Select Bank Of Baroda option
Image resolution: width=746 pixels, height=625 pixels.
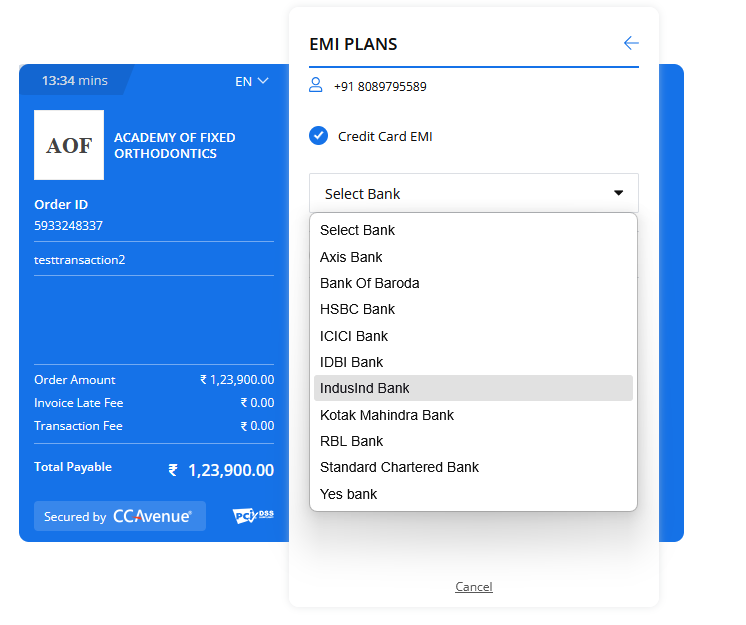tap(369, 283)
